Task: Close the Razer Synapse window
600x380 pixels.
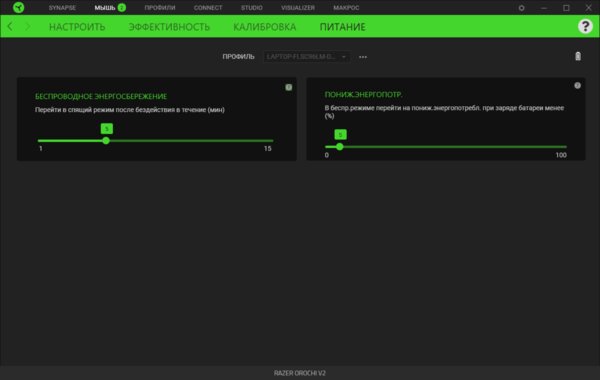Action: 589,8
